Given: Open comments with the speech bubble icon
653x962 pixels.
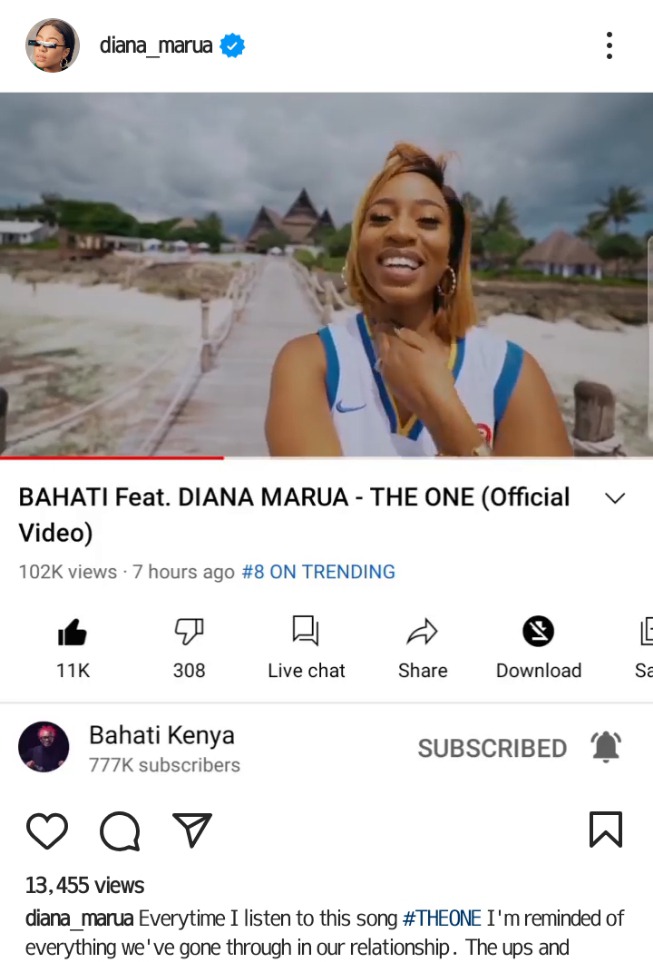Looking at the screenshot, I should click(120, 831).
